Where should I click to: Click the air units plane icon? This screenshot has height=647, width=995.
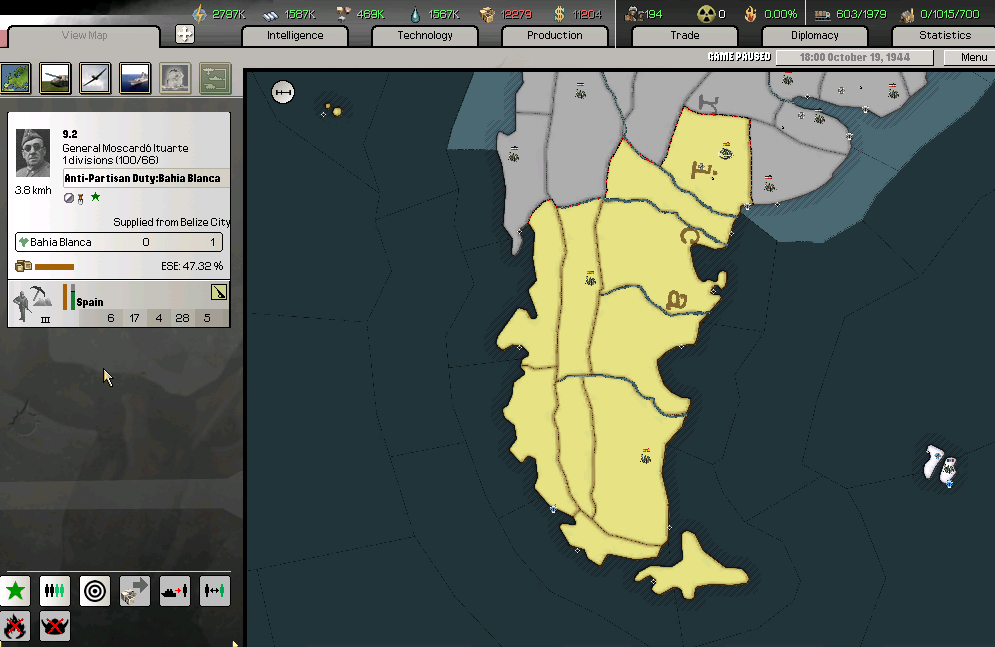[95, 77]
